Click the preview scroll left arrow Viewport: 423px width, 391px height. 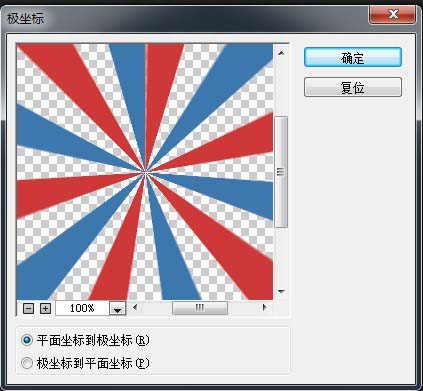click(135, 307)
